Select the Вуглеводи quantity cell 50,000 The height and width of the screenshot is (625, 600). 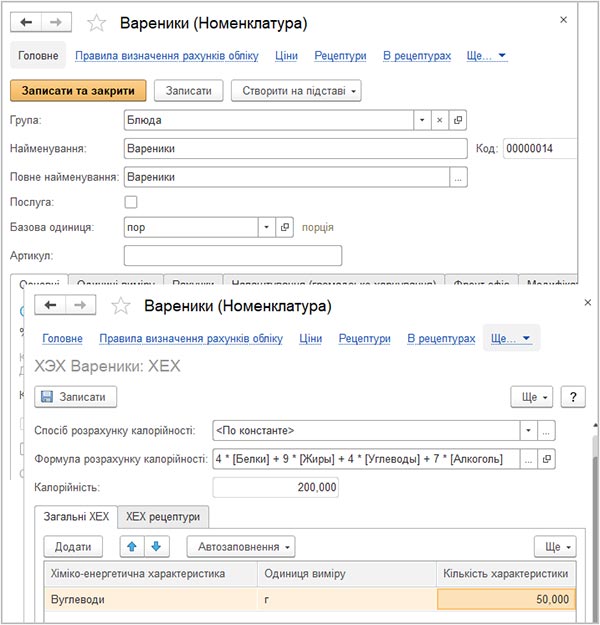coord(507,599)
